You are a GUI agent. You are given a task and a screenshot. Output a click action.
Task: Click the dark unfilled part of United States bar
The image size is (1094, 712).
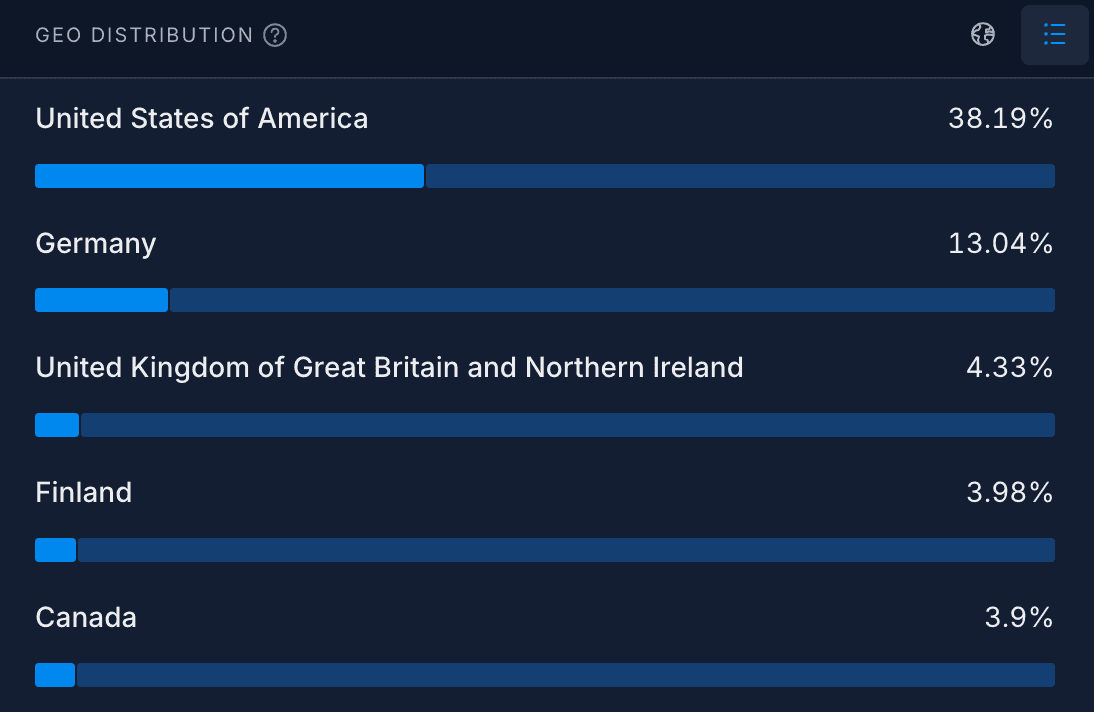point(740,176)
